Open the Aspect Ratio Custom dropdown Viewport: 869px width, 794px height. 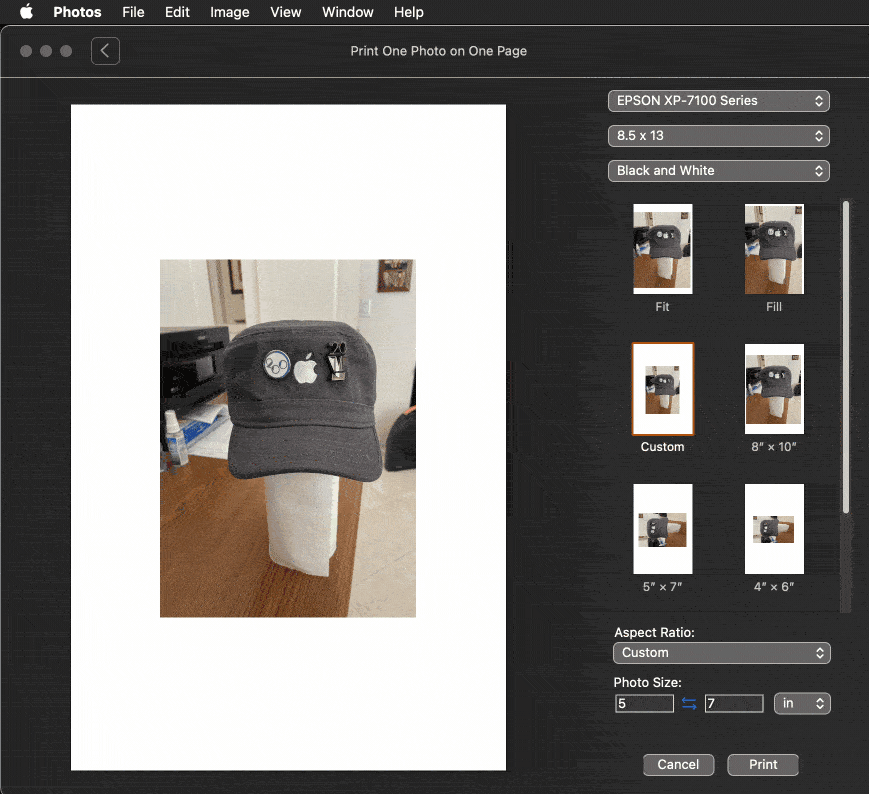click(x=721, y=653)
